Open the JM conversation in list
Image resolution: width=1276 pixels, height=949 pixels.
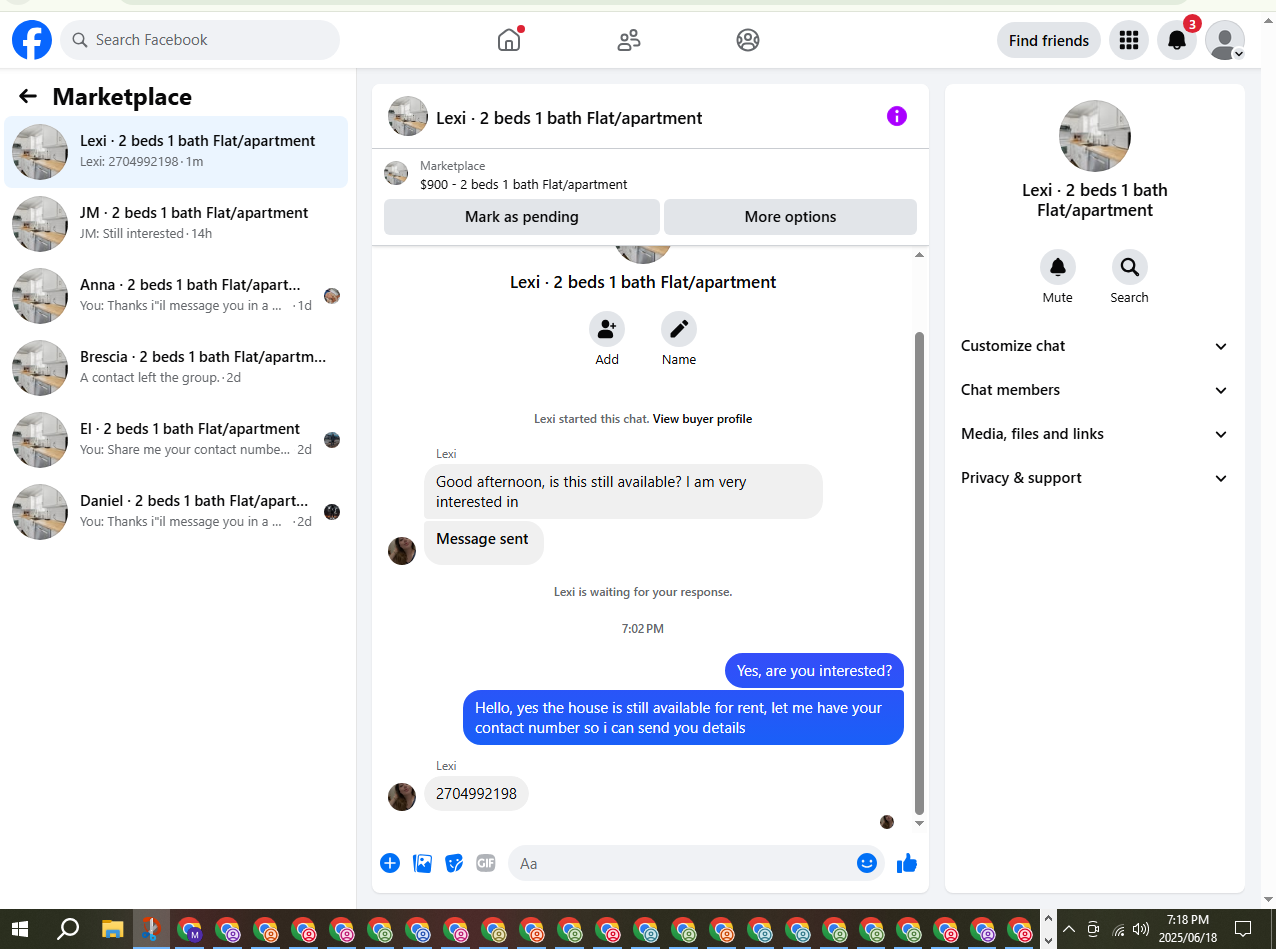pyautogui.click(x=176, y=224)
